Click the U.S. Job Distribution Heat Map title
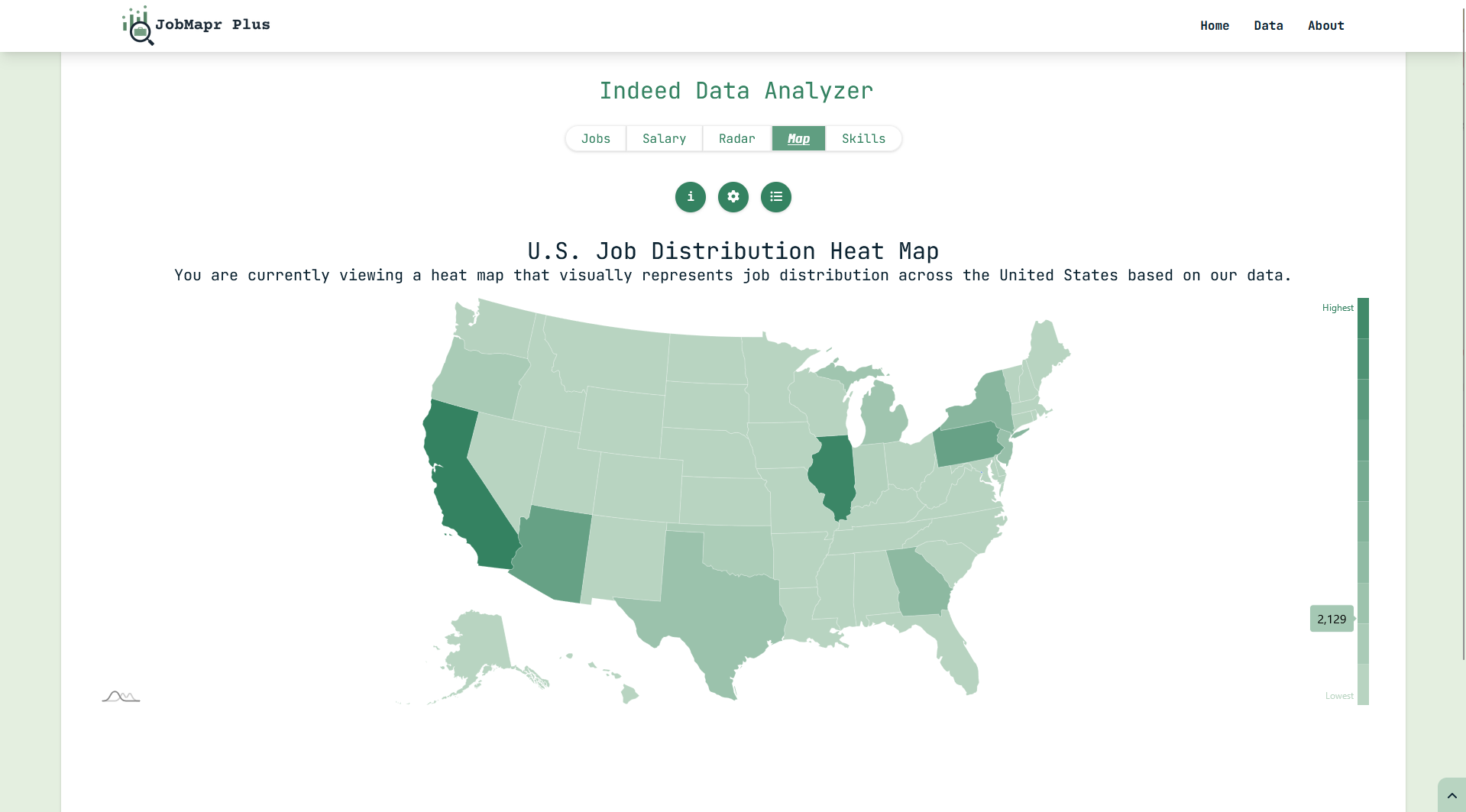 (x=733, y=251)
